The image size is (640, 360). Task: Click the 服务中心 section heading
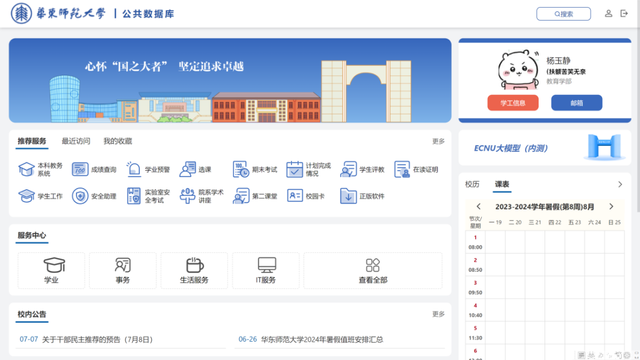tap(32, 235)
